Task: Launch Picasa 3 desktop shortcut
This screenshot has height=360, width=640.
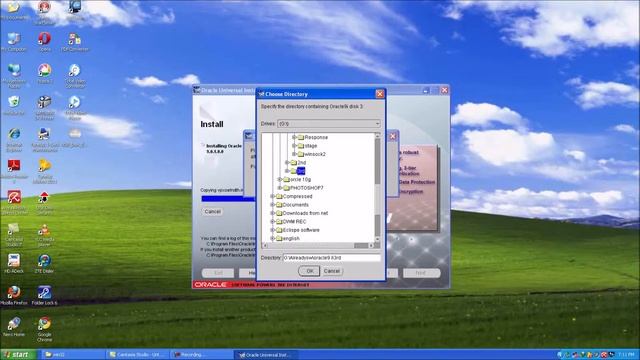Action: coord(44,74)
